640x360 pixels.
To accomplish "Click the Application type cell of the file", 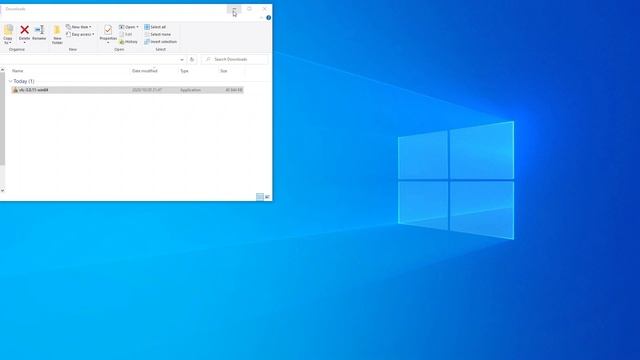I will pos(191,90).
